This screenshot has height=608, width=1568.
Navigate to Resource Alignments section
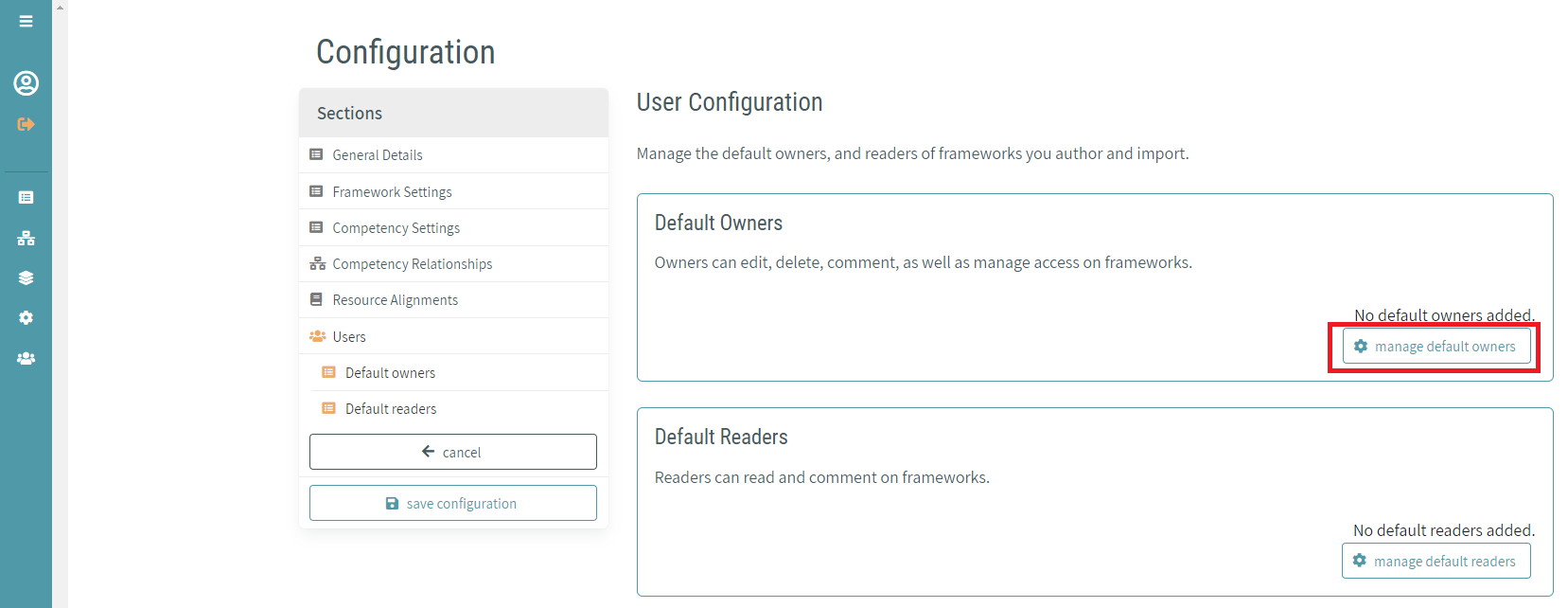pyautogui.click(x=453, y=299)
